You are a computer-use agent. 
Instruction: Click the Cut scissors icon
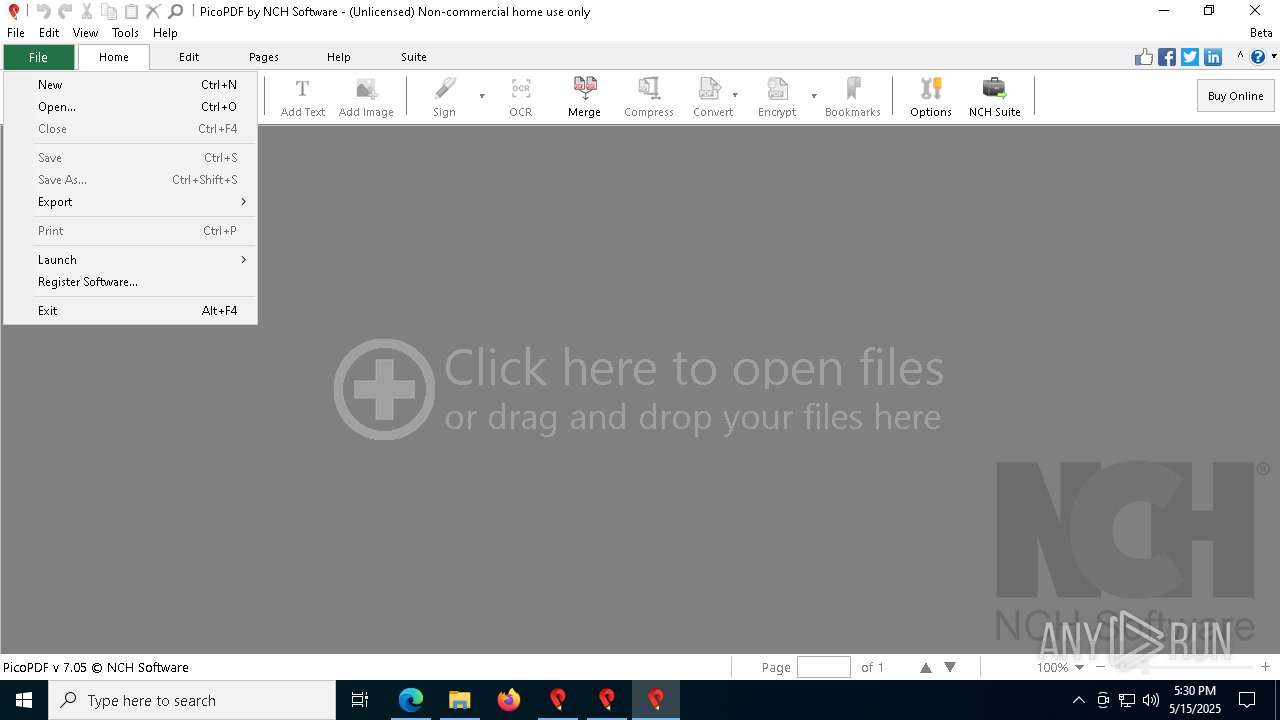point(87,11)
